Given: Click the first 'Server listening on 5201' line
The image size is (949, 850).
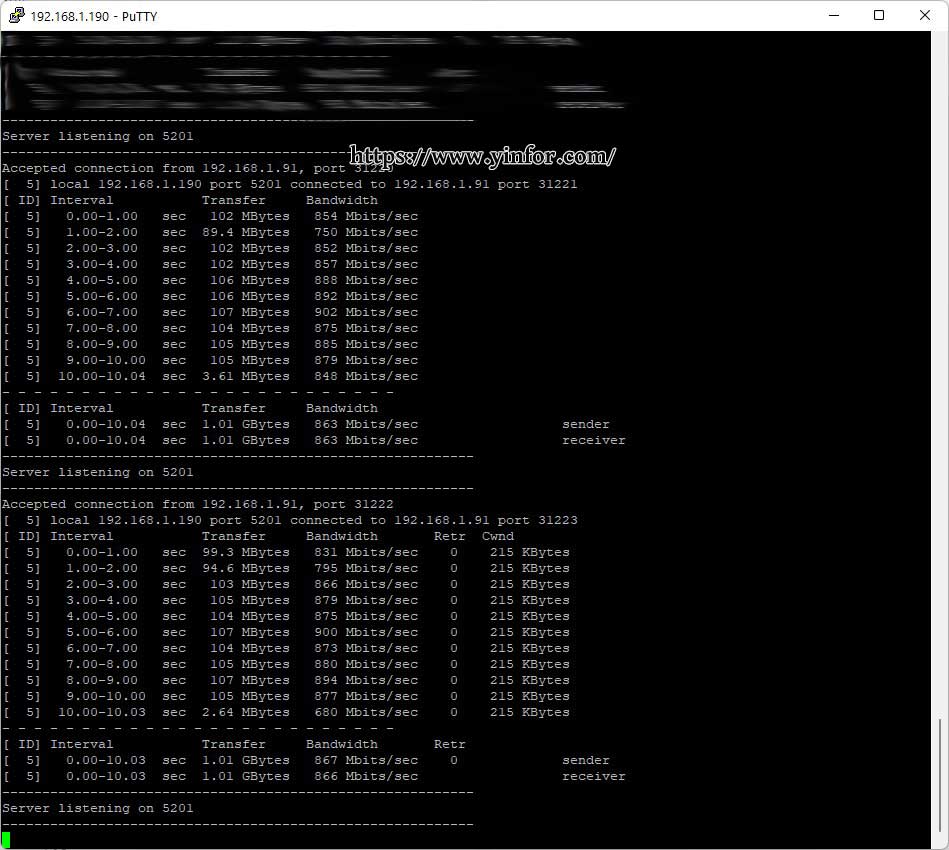Looking at the screenshot, I should (x=98, y=136).
